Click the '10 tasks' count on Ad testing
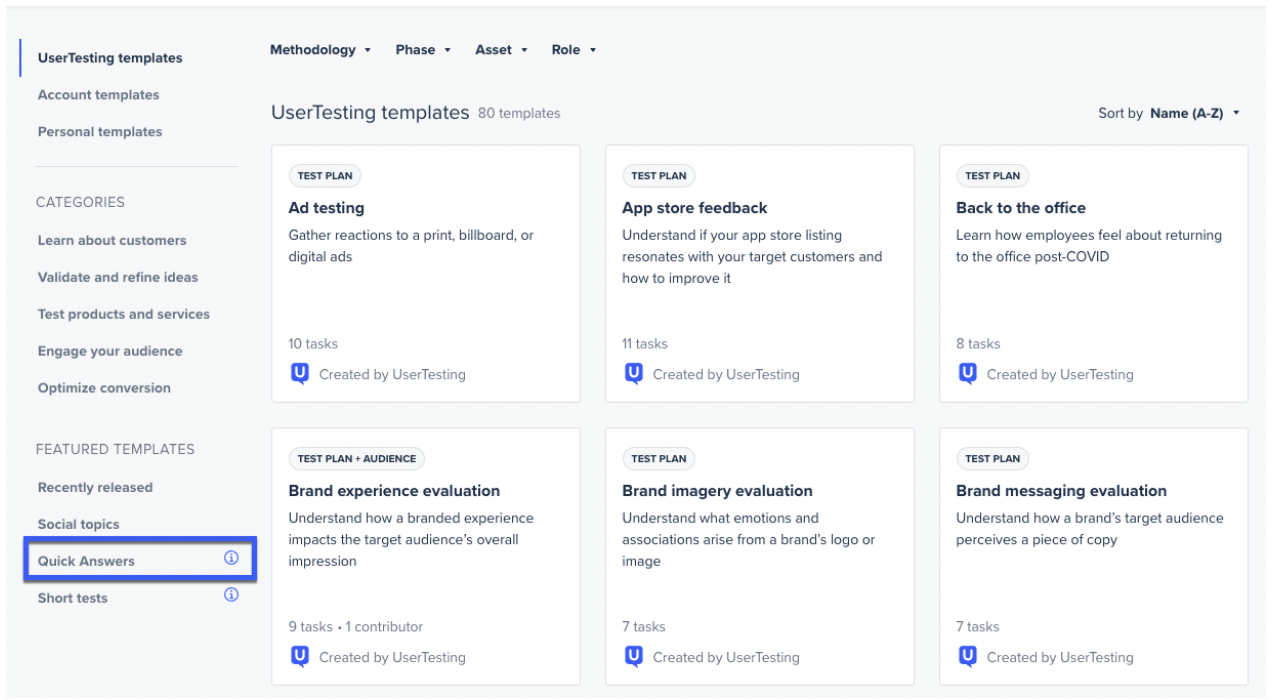The height and width of the screenshot is (700, 1272). pos(313,344)
